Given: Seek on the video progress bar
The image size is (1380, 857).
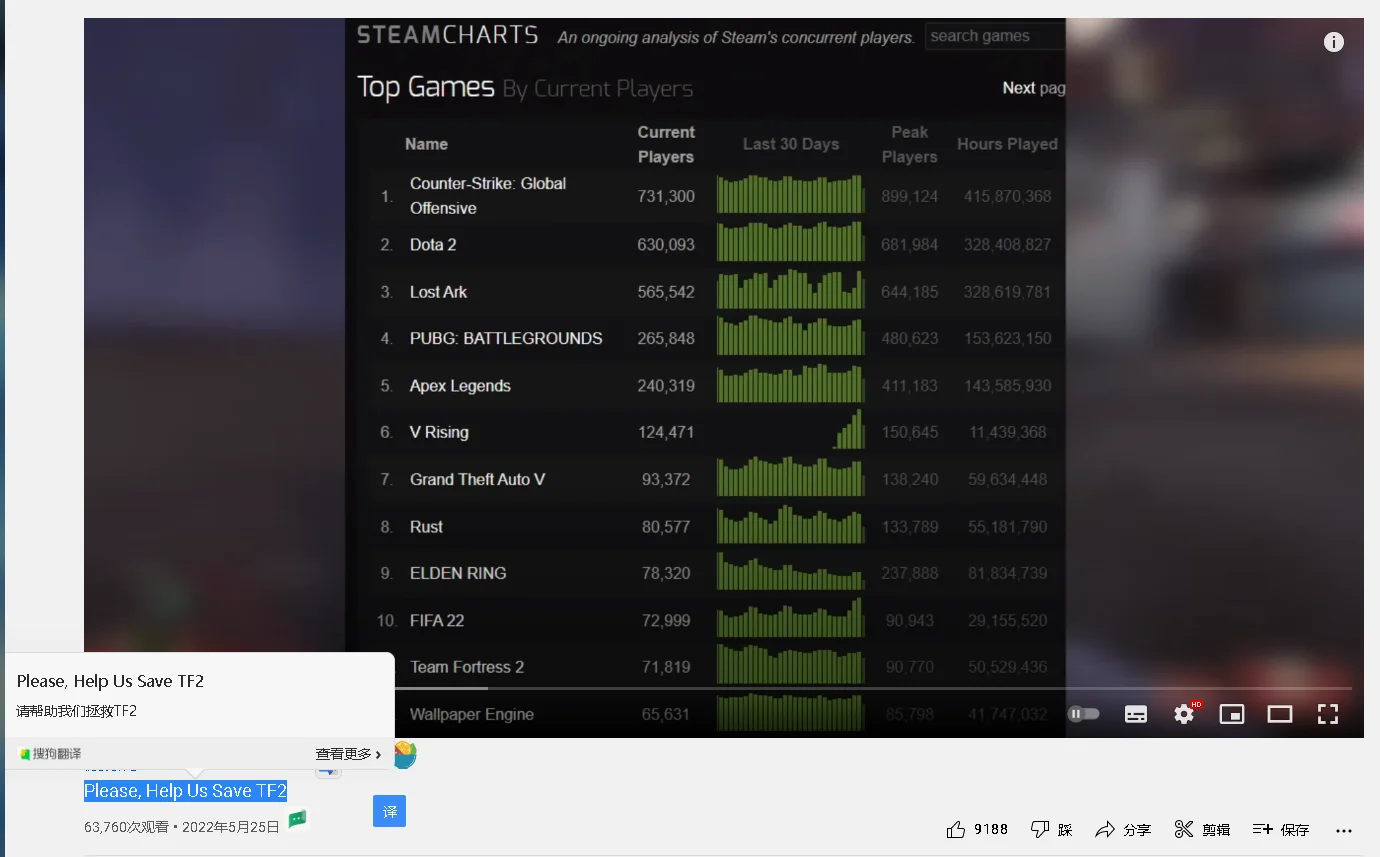Looking at the screenshot, I should [x=718, y=688].
